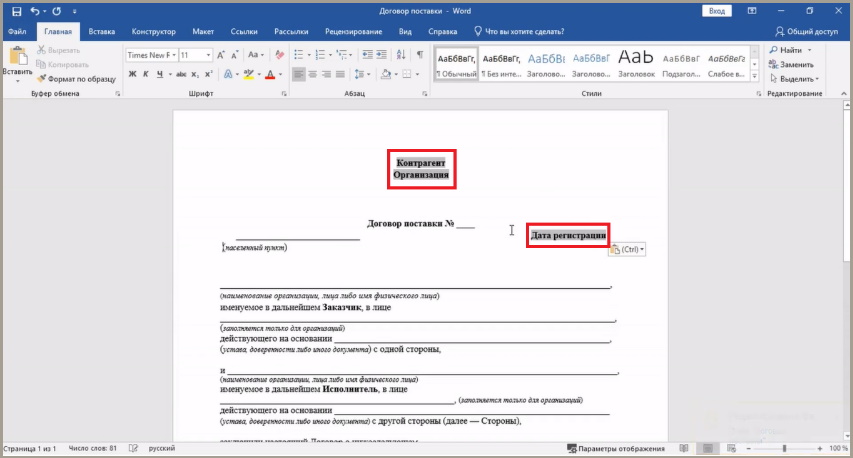The image size is (853, 458).
Task: Toggle Bold formatting button Ж
Action: [132, 74]
